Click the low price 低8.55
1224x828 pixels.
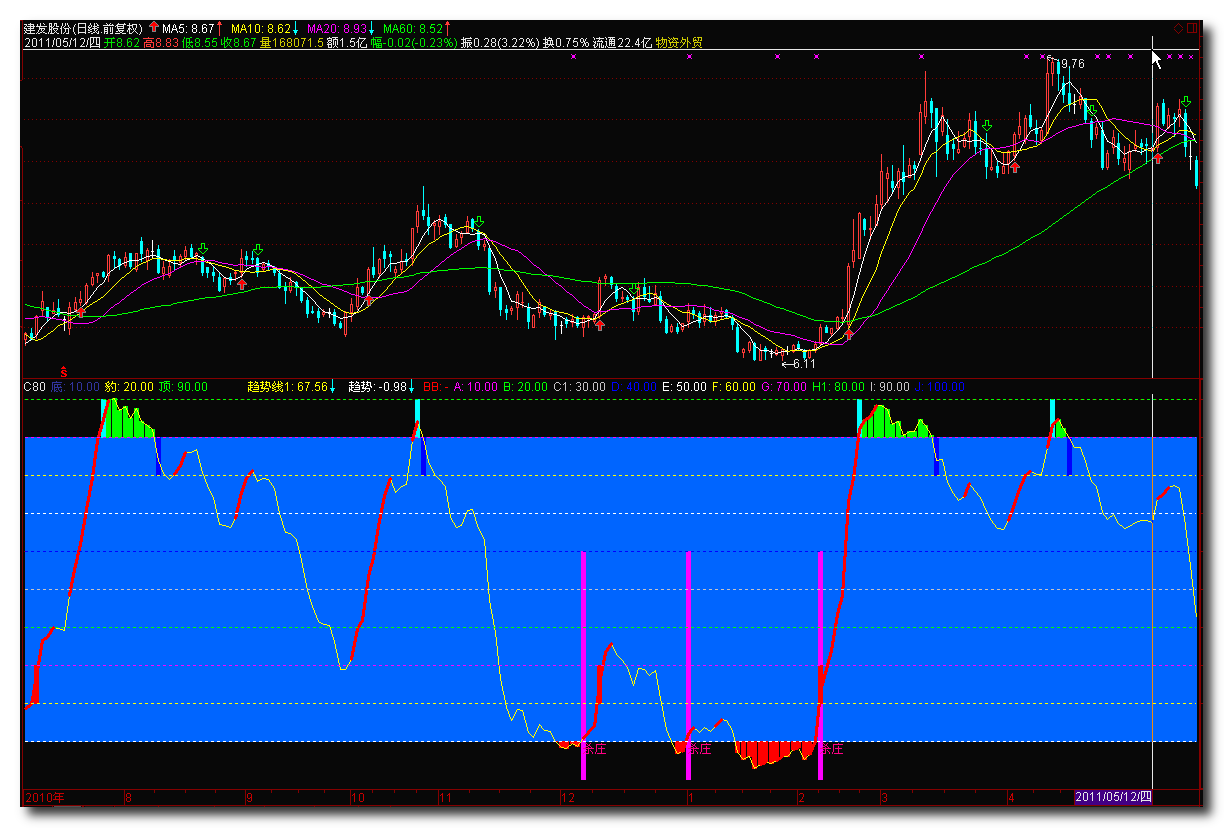click(200, 43)
